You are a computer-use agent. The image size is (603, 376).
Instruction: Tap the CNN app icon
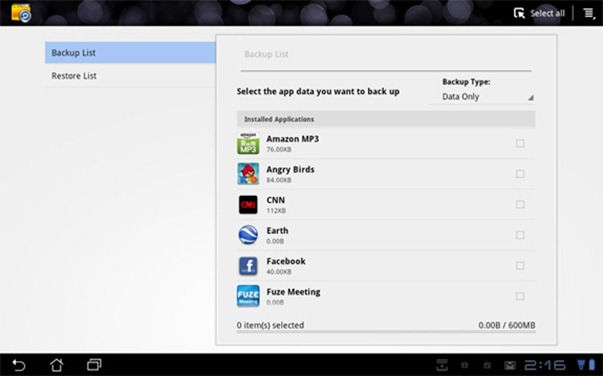point(248,205)
